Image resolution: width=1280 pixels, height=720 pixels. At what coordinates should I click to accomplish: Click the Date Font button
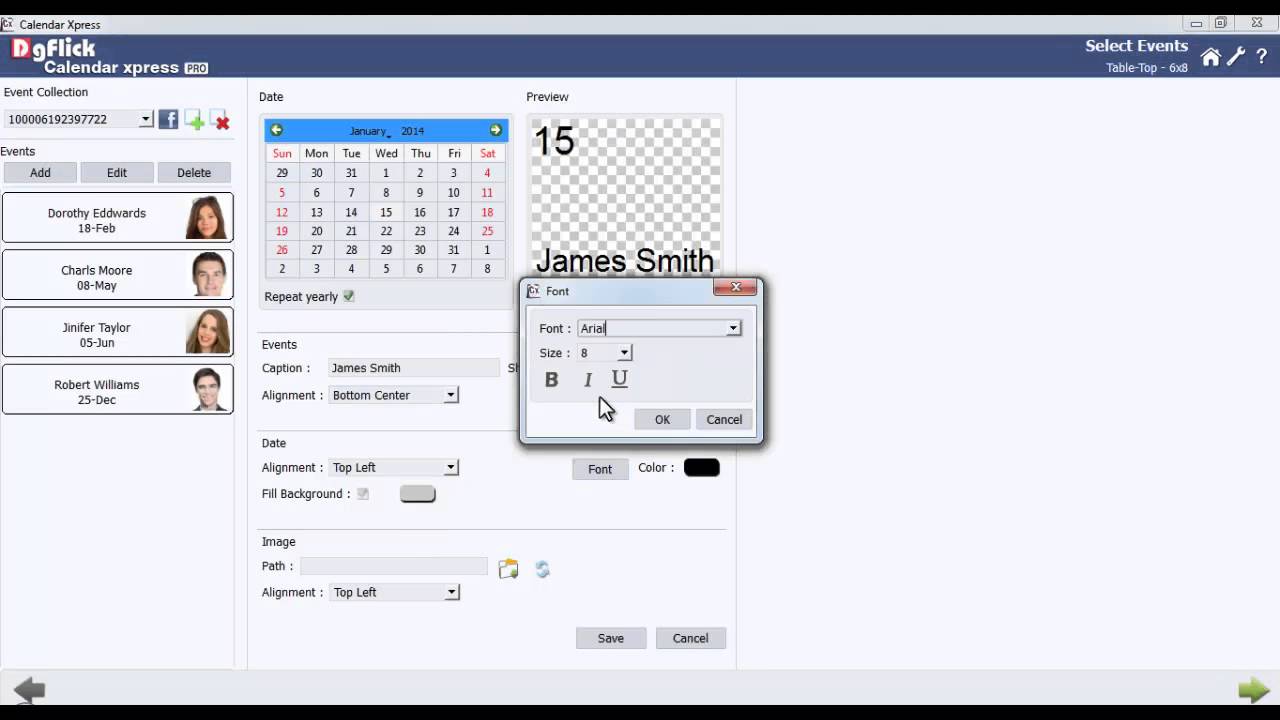pos(600,469)
